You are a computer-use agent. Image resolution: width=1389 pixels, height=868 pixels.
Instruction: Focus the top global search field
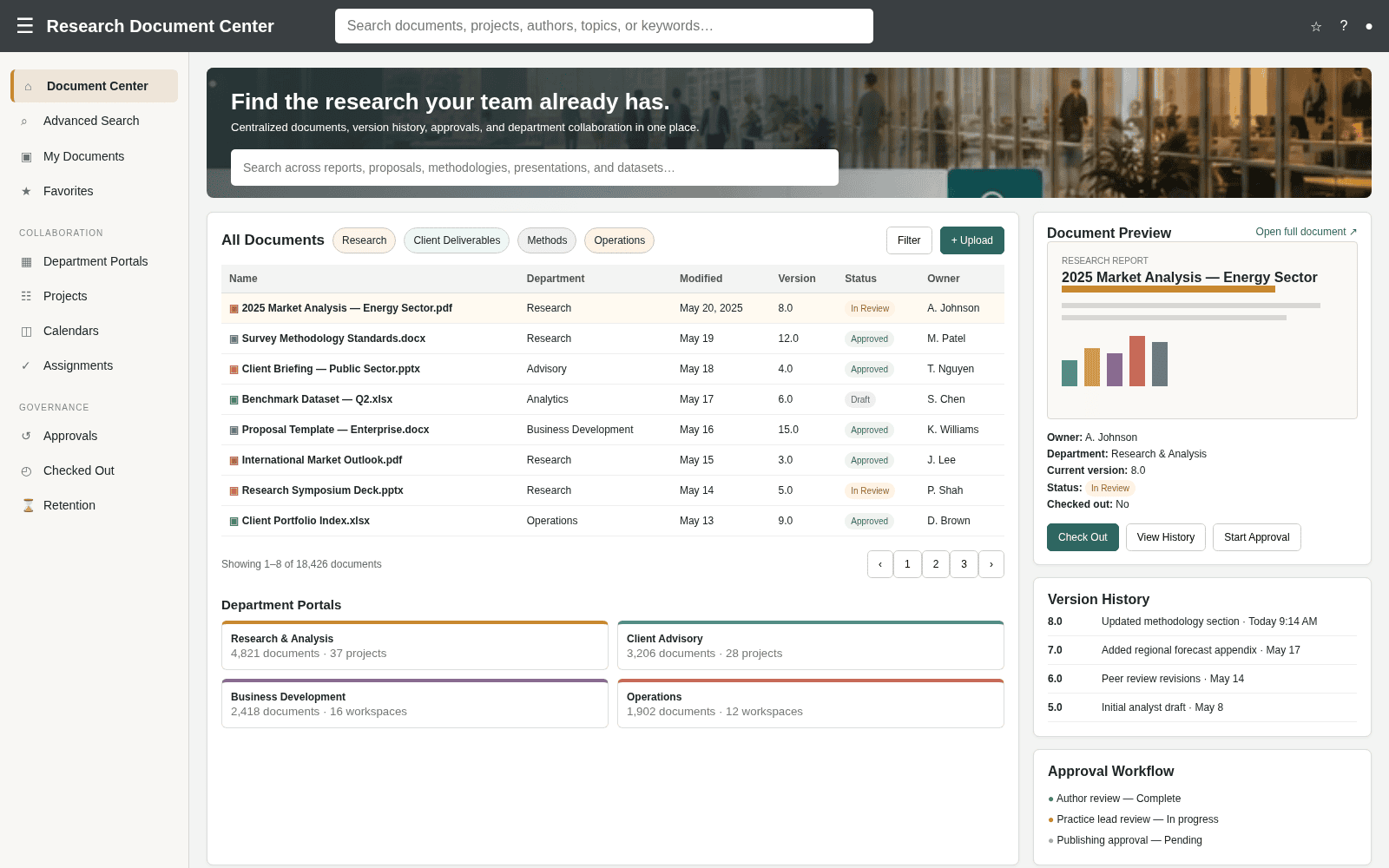coord(604,26)
